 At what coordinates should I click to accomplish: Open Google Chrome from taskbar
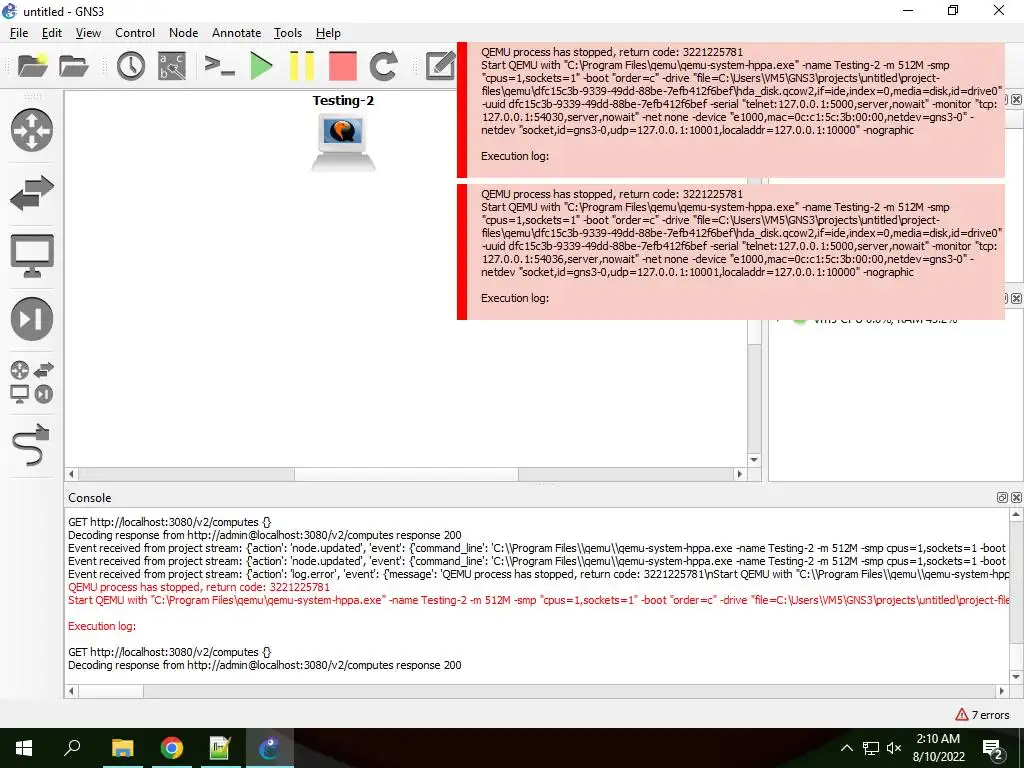(x=172, y=748)
